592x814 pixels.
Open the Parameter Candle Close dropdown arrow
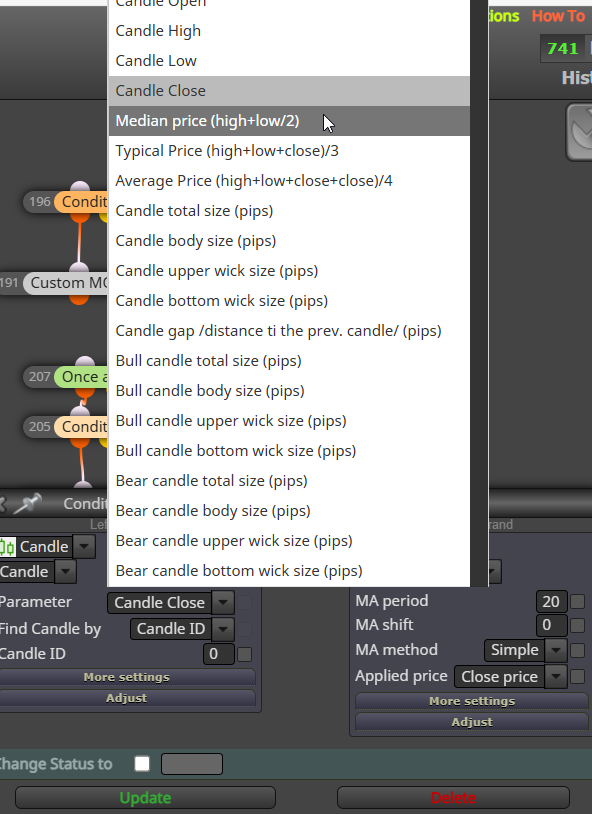click(223, 602)
